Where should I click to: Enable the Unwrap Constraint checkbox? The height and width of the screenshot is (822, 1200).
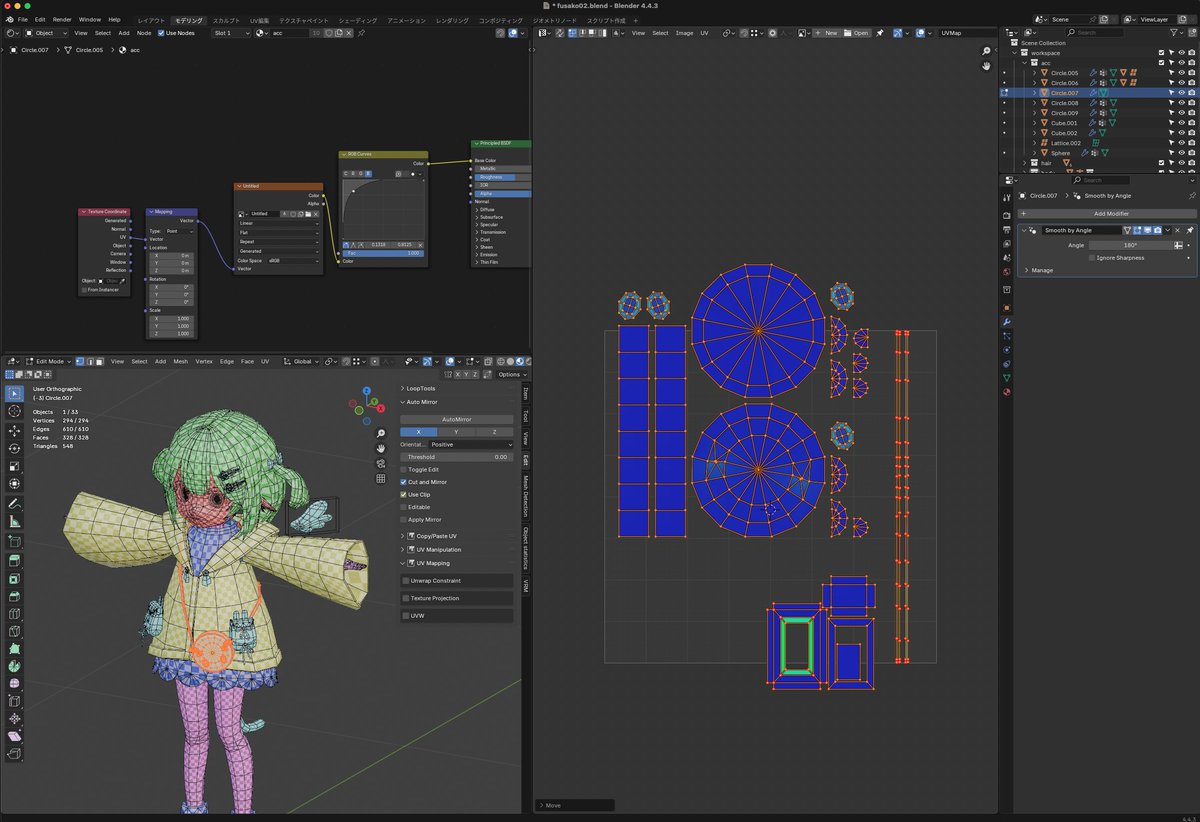pos(406,580)
